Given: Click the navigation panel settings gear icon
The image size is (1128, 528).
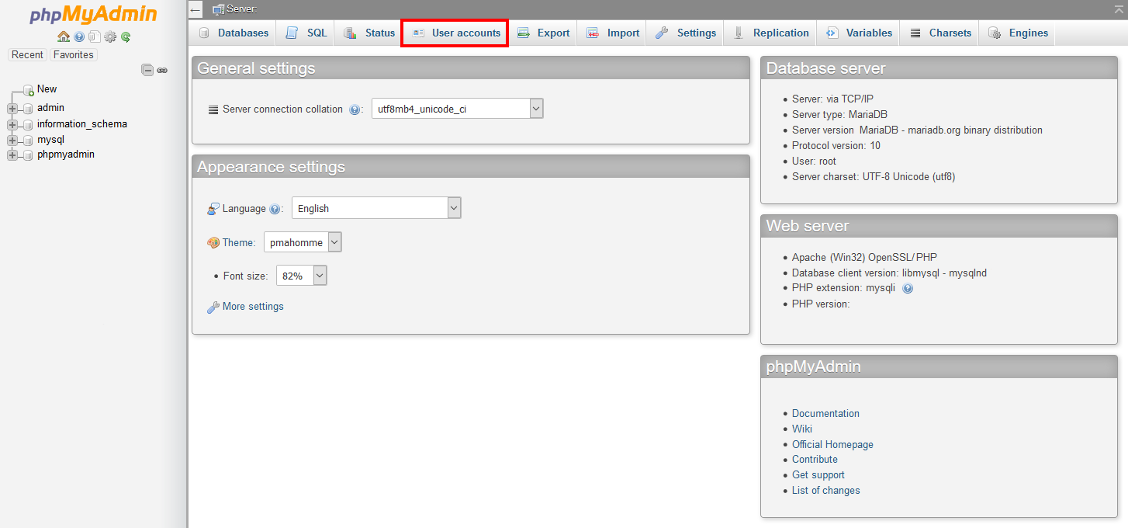Looking at the screenshot, I should tap(110, 37).
